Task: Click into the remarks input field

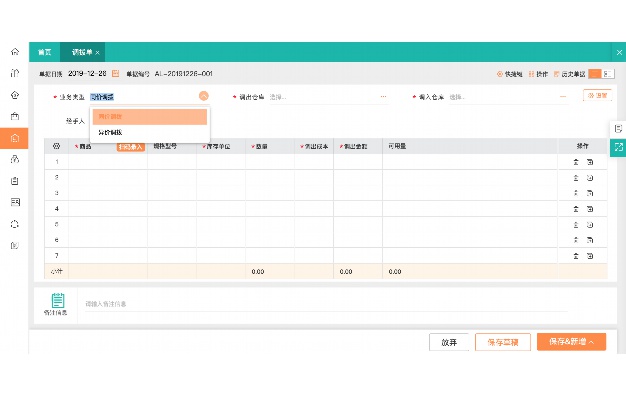Action: pos(326,304)
